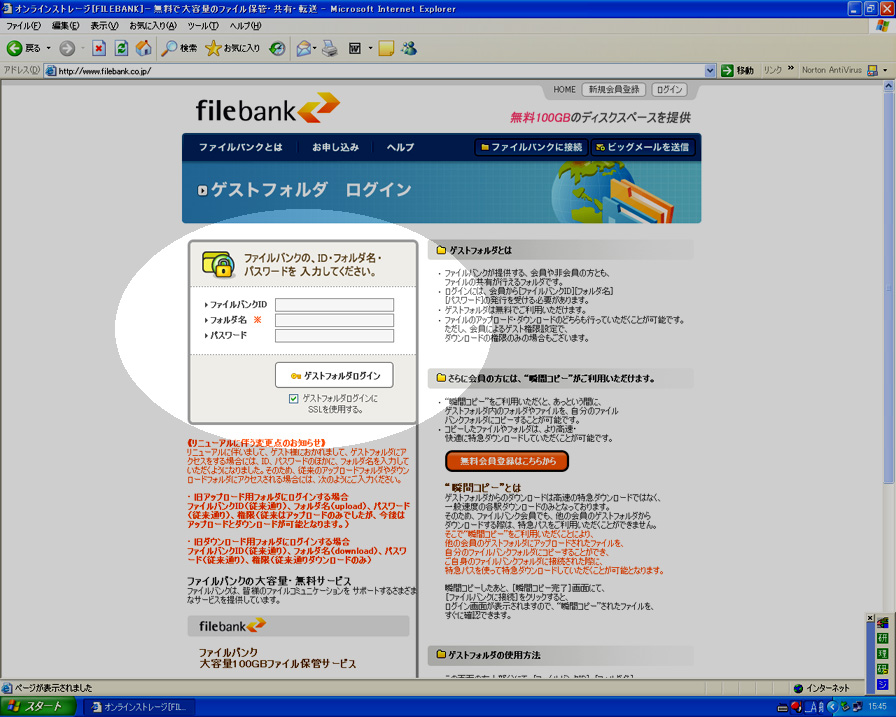Image resolution: width=896 pixels, height=717 pixels.
Task: Click the yellow note Discuss icon
Action: (x=386, y=49)
